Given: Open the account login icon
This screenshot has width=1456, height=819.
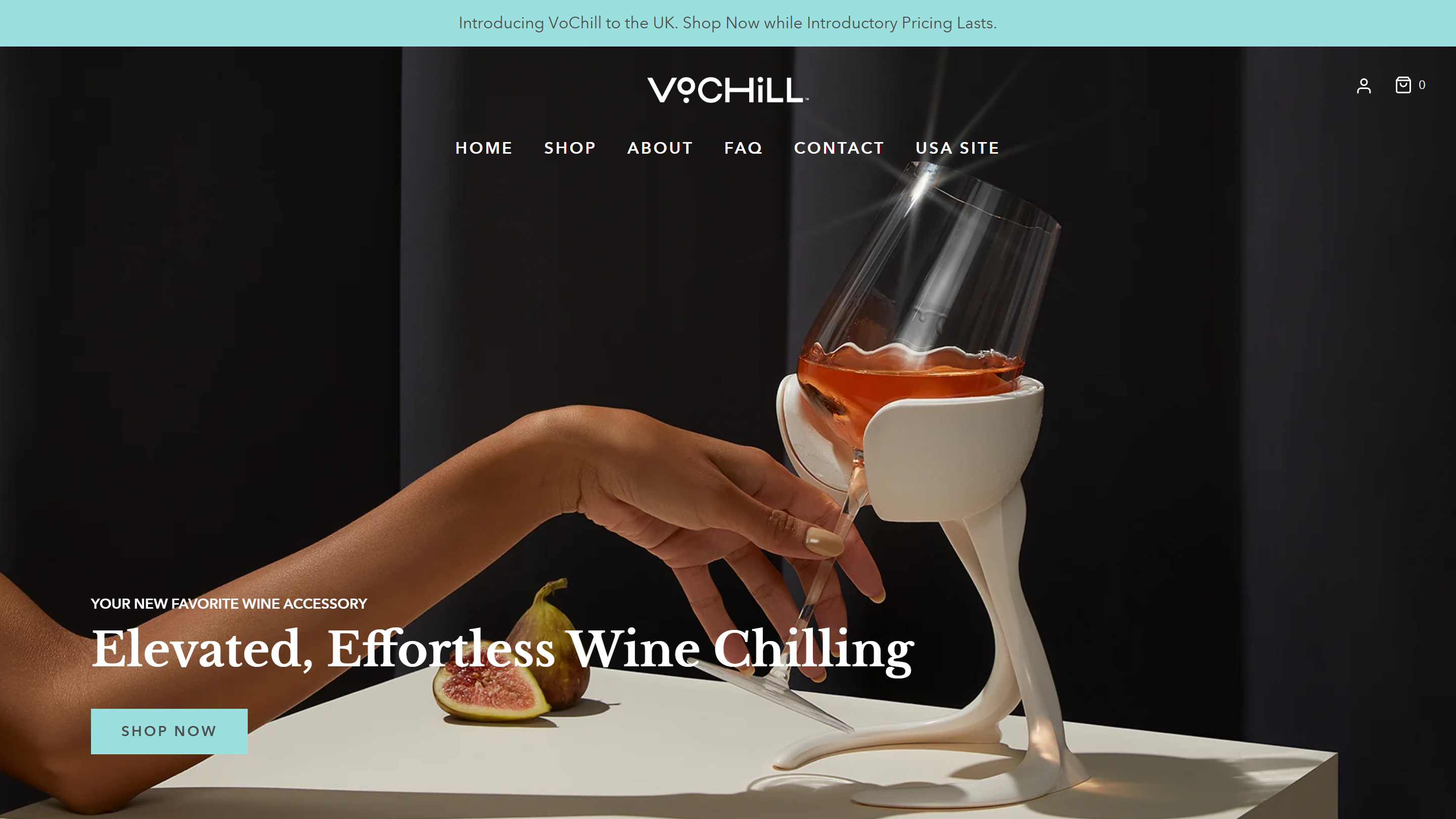Looking at the screenshot, I should 1363,85.
